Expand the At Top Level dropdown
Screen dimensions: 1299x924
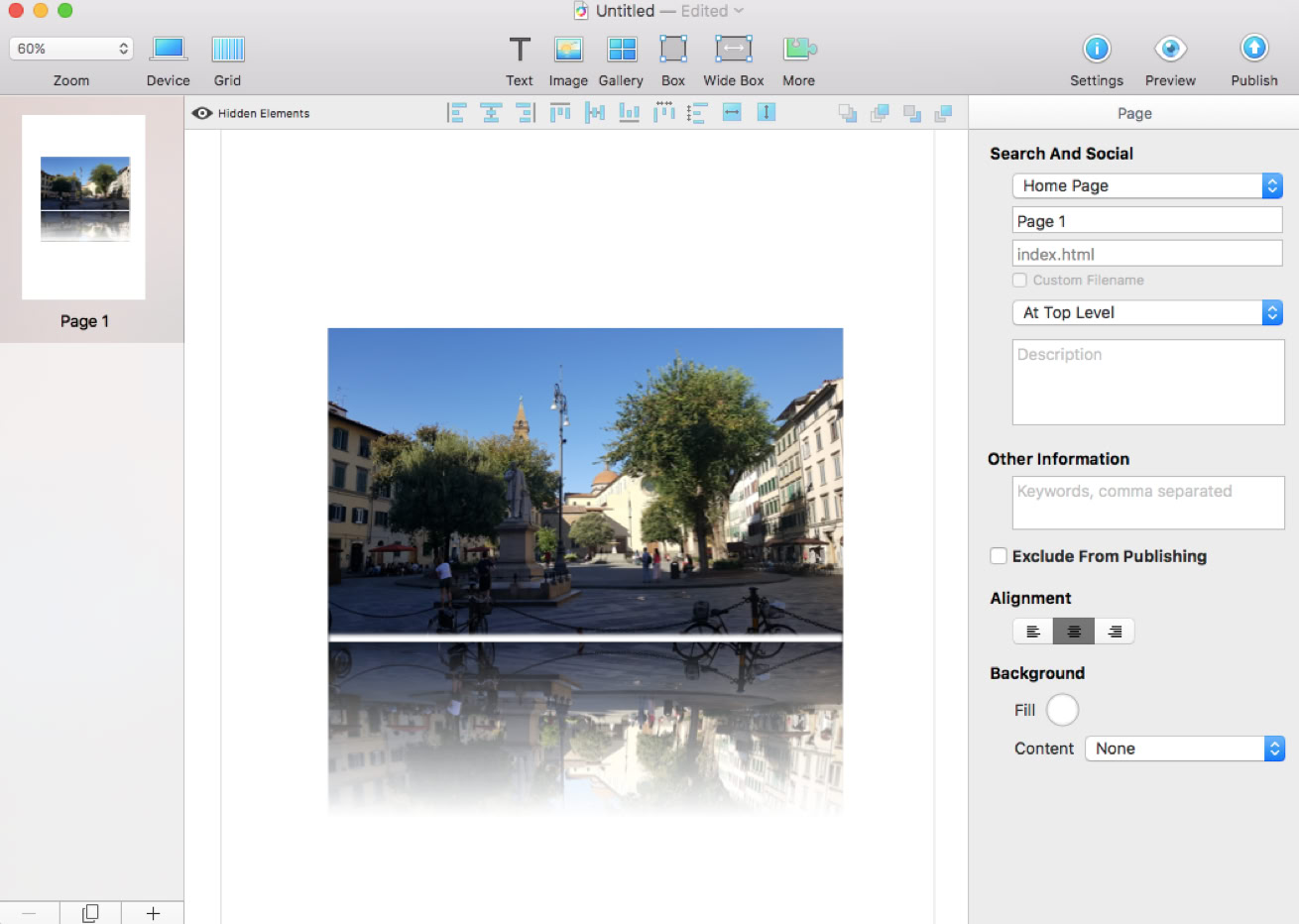(1147, 312)
